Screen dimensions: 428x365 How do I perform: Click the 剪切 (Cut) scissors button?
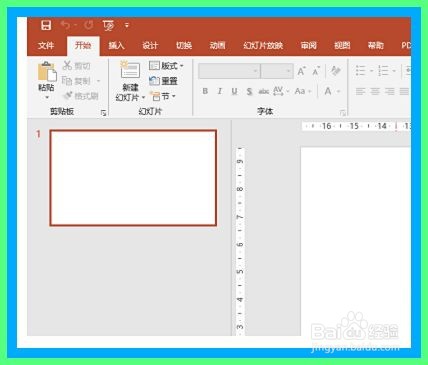(x=76, y=66)
